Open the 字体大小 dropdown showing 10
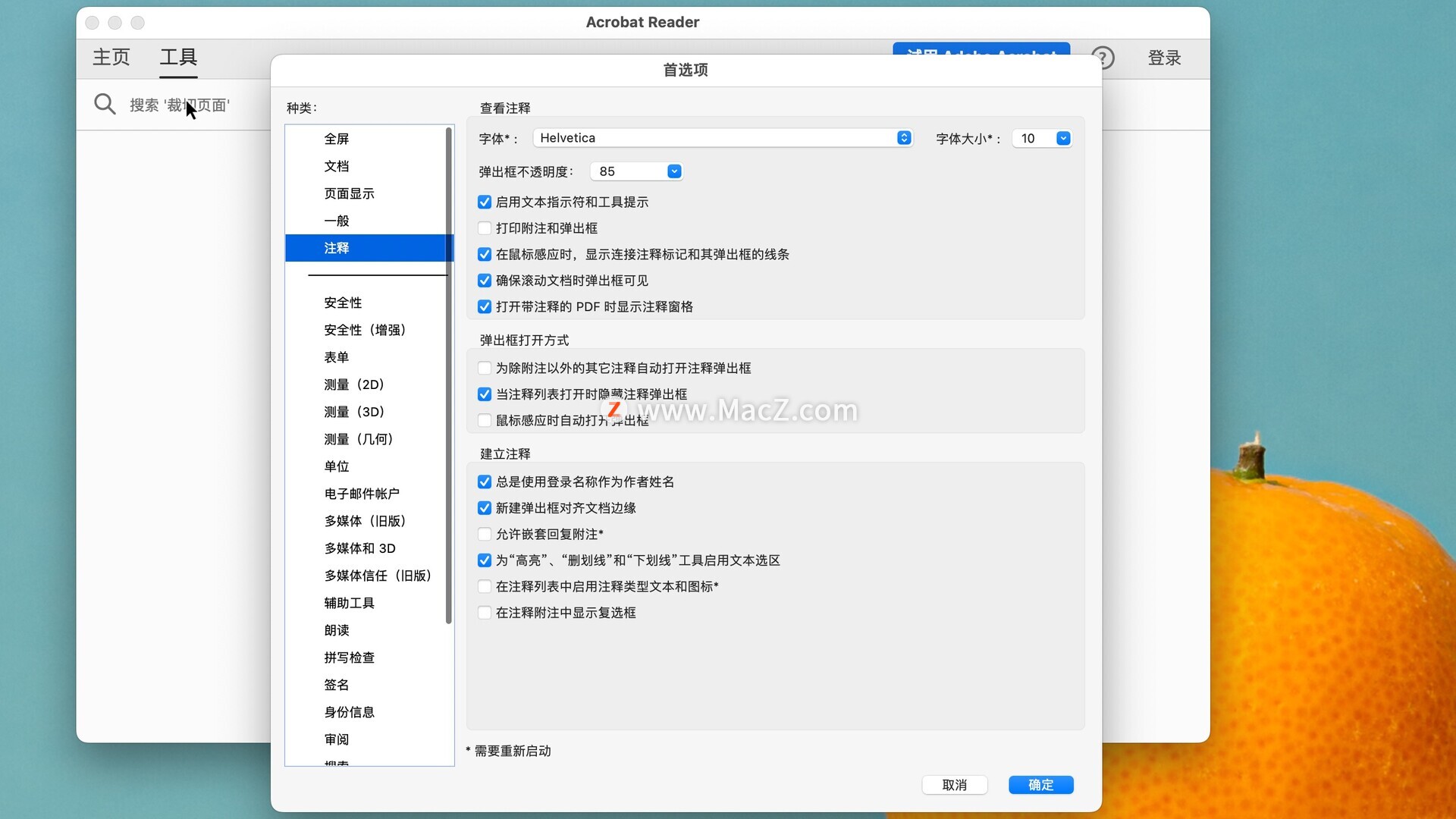Viewport: 1456px width, 819px height. 1042,138
